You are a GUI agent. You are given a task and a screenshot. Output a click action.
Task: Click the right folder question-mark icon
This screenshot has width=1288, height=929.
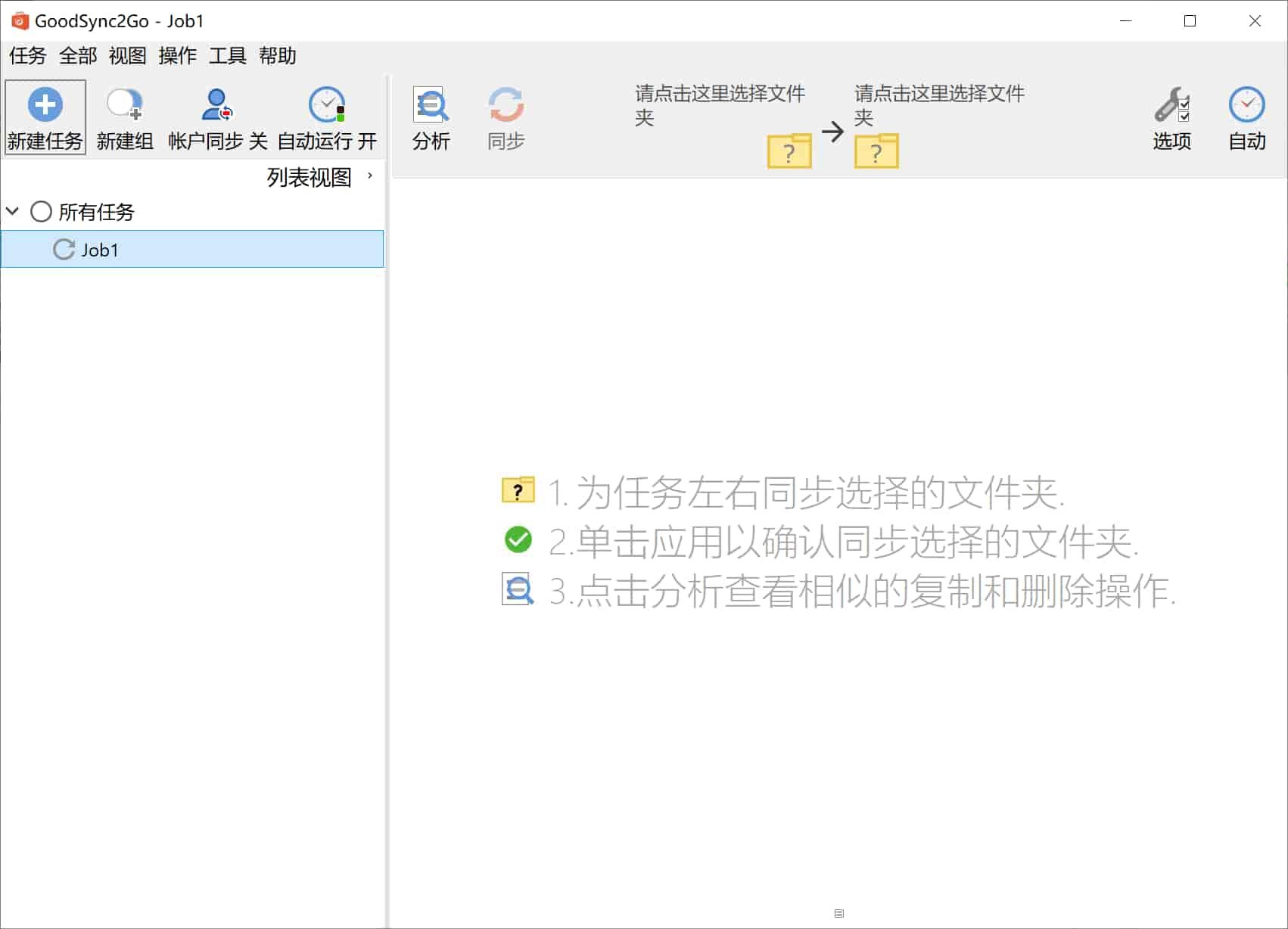click(x=876, y=151)
